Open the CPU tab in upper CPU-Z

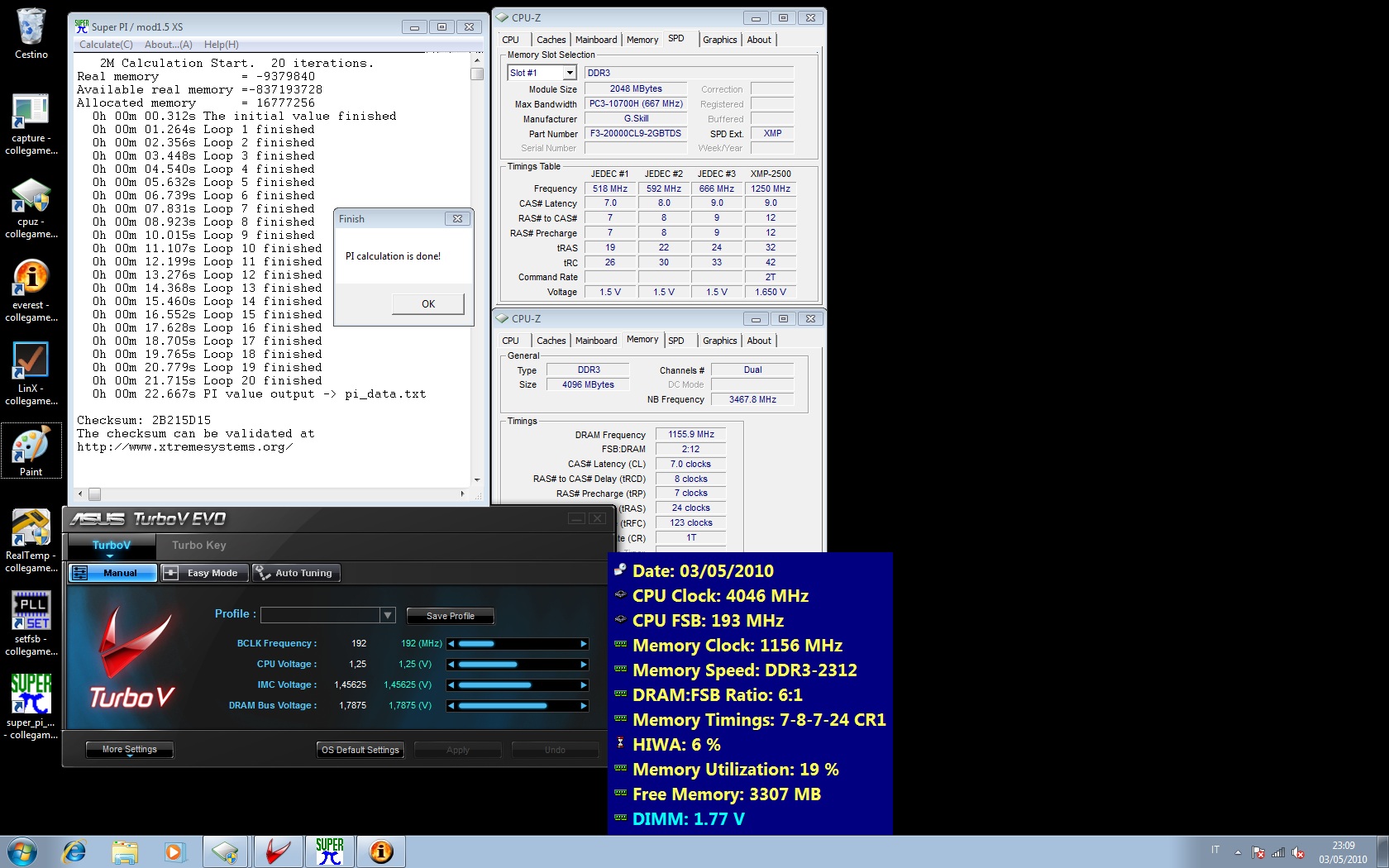(511, 40)
